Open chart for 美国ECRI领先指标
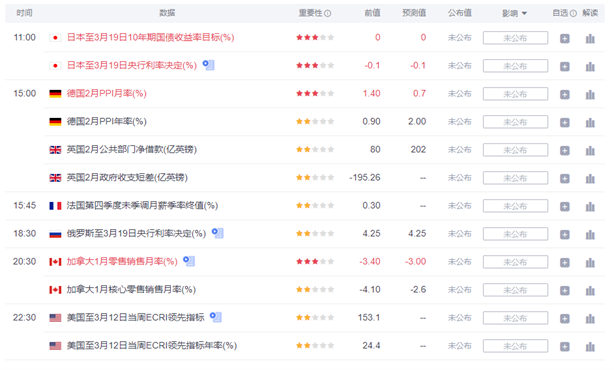614x370 pixels. tap(590, 318)
